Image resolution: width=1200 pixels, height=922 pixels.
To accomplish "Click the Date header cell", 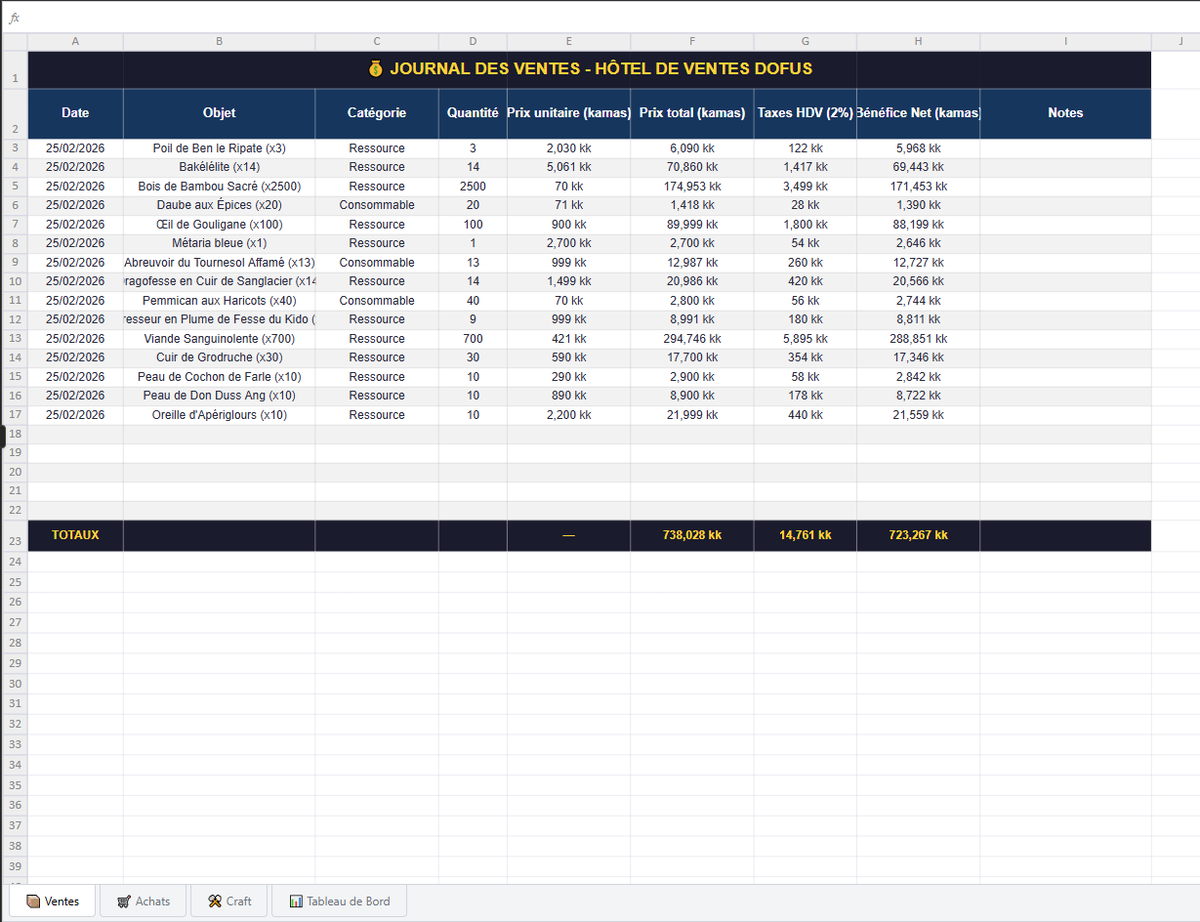I will (75, 113).
